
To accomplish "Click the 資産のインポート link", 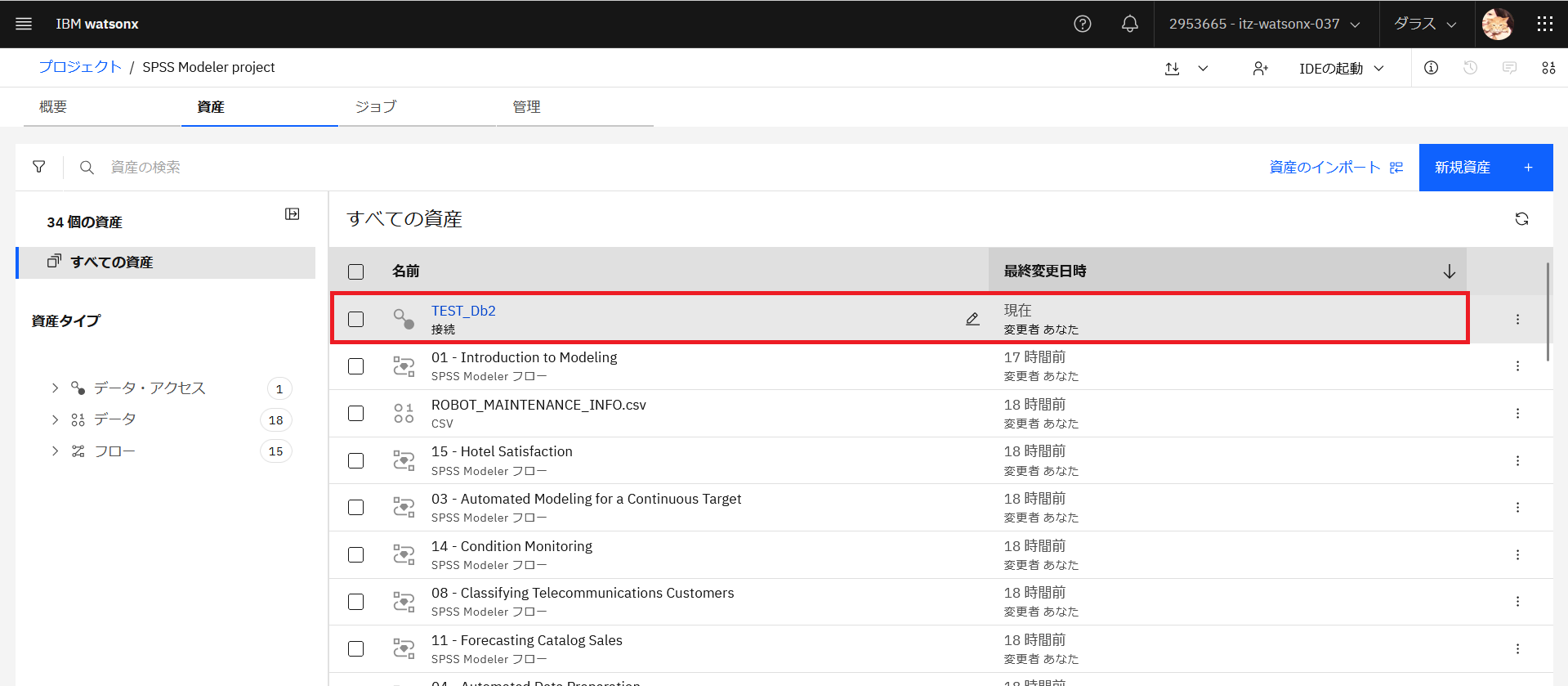I will [x=1336, y=168].
